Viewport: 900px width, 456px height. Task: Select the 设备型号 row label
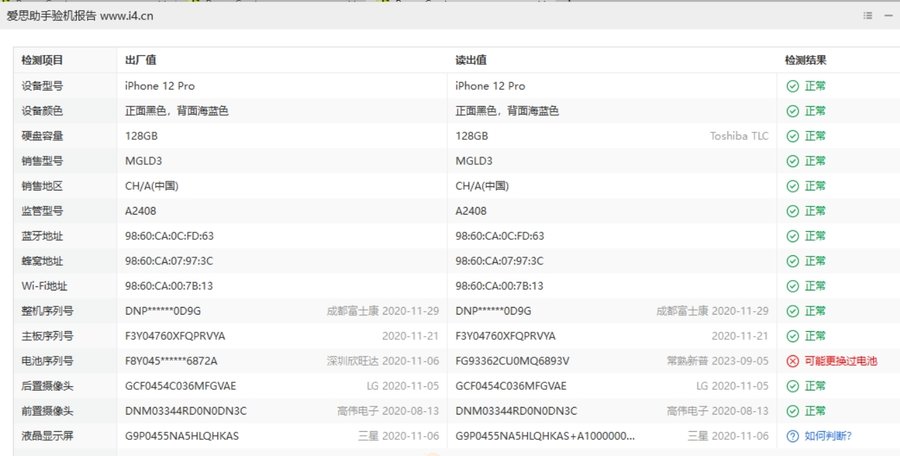coord(42,86)
